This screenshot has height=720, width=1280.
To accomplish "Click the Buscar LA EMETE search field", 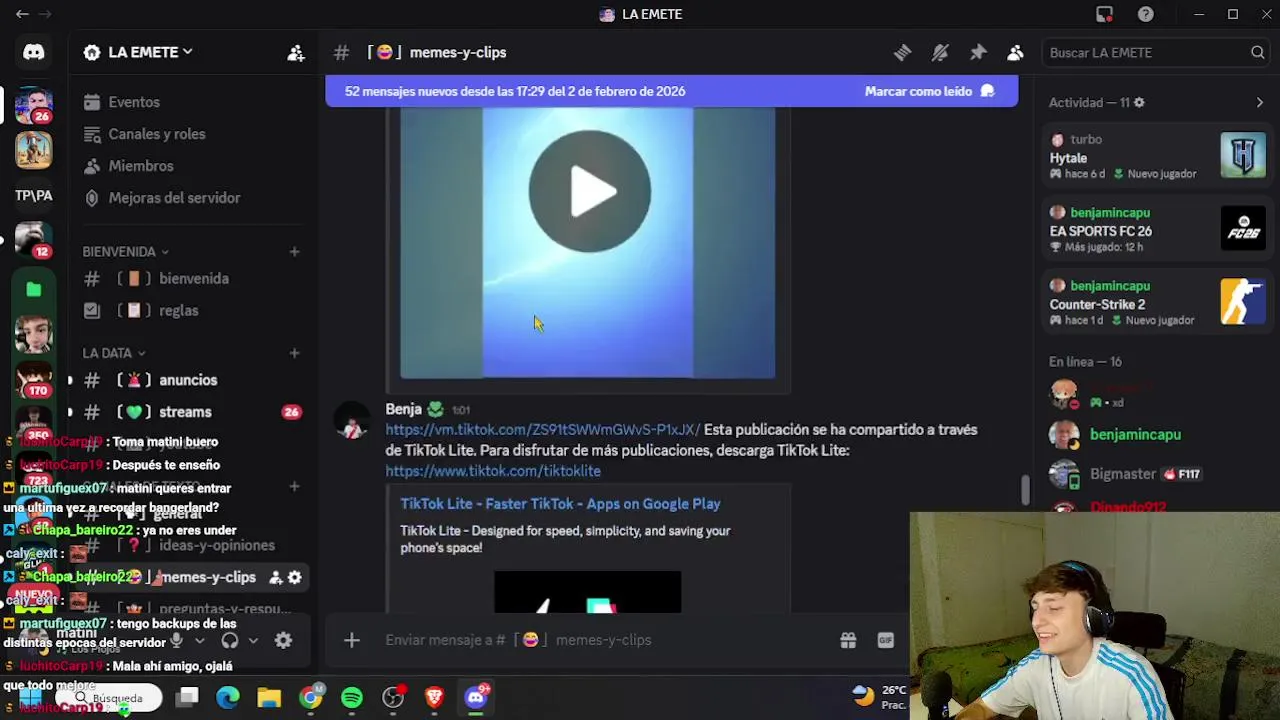I will point(1155,52).
